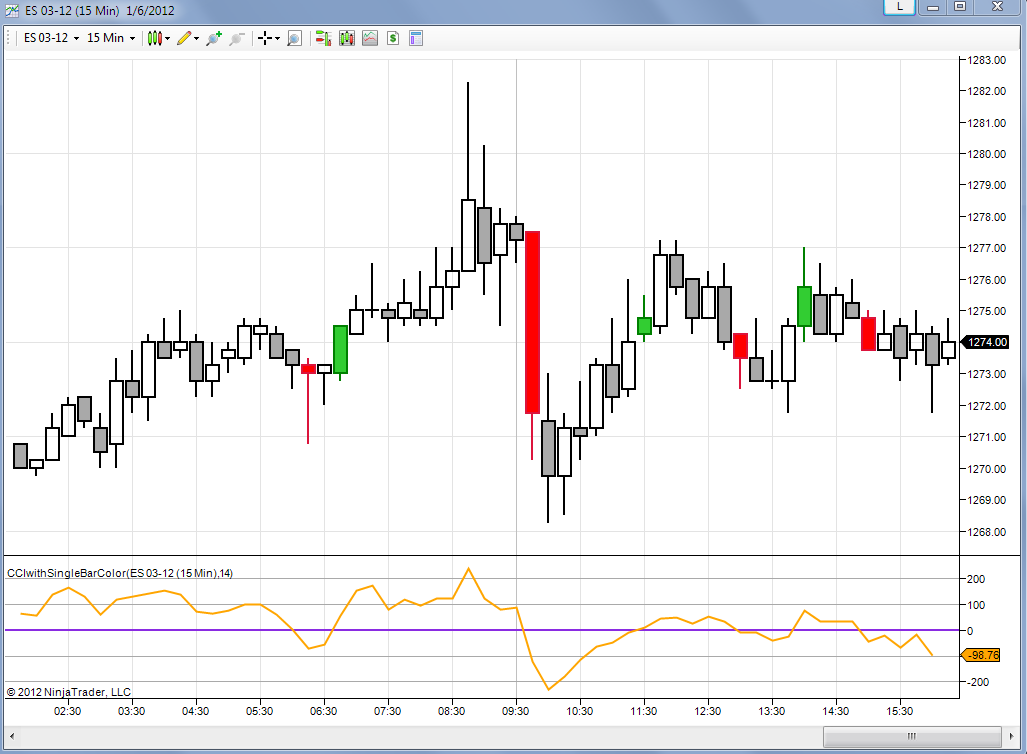
Task: Click the candlestick chart style icon
Action: 154,39
